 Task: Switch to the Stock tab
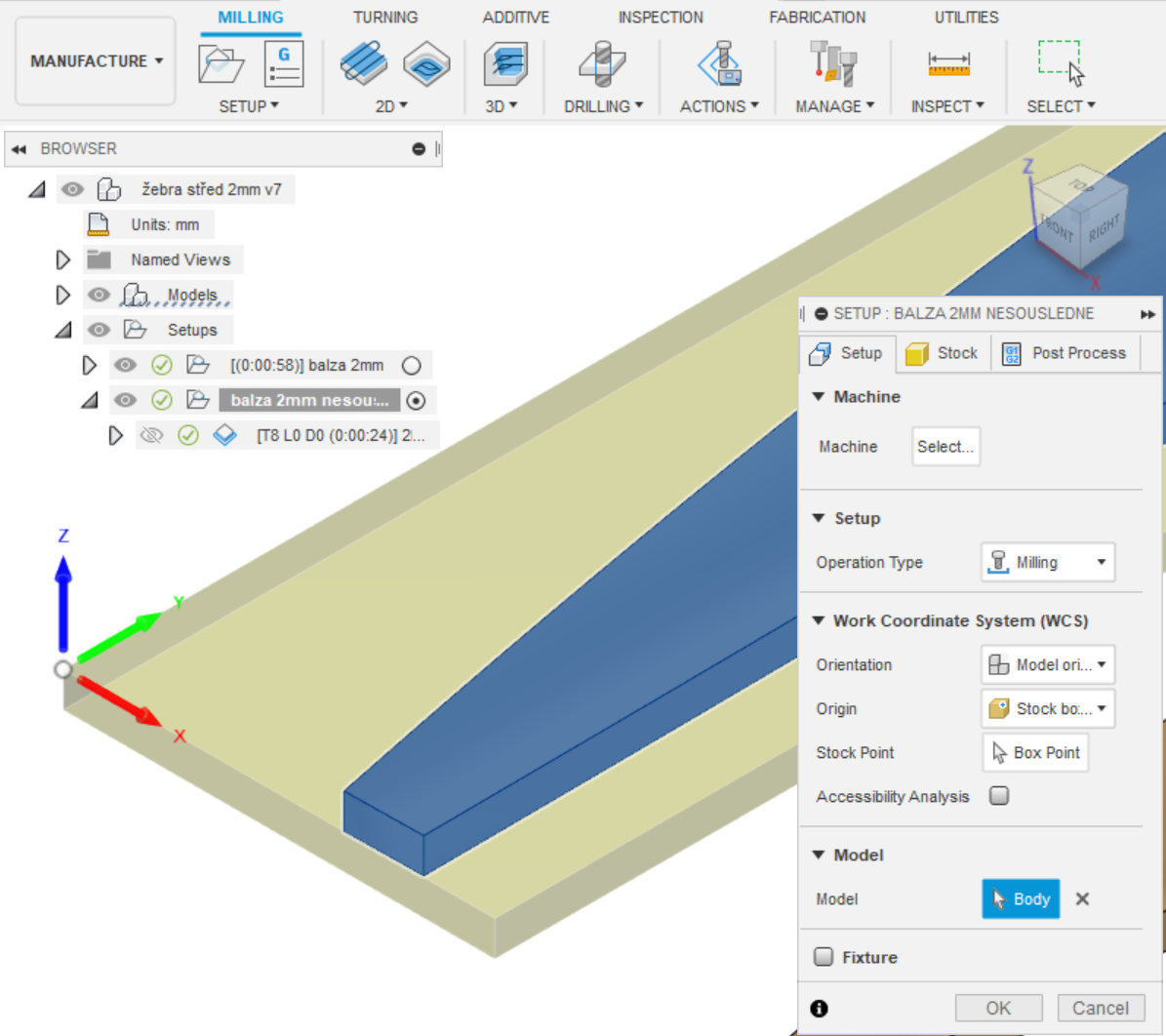(943, 353)
